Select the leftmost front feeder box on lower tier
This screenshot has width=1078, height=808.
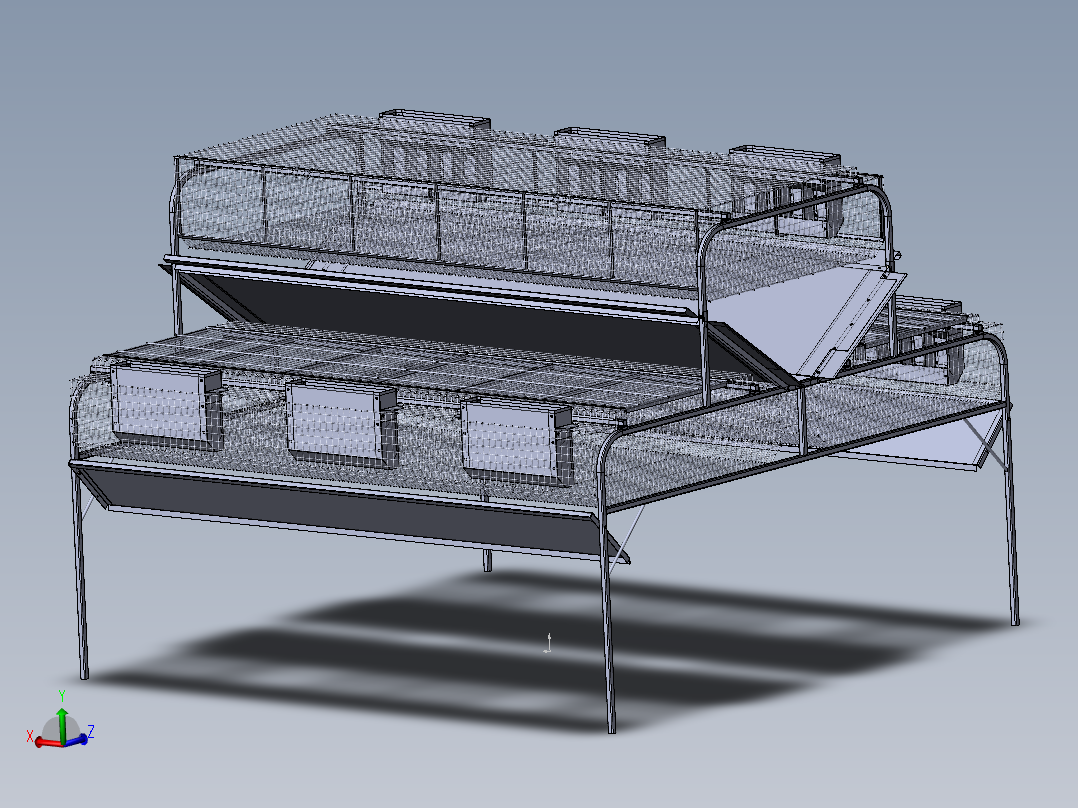(165, 406)
